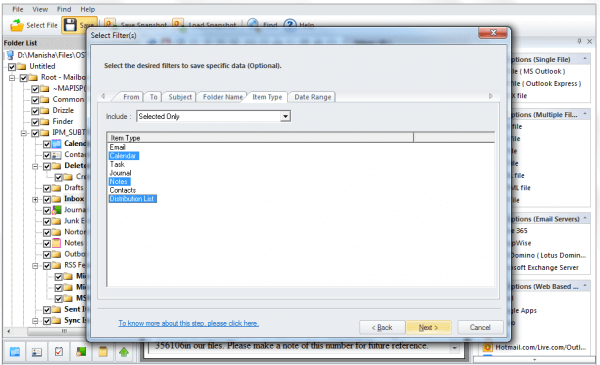
Task: Toggle the Root - Mailbox checkbox
Action: tap(24, 78)
